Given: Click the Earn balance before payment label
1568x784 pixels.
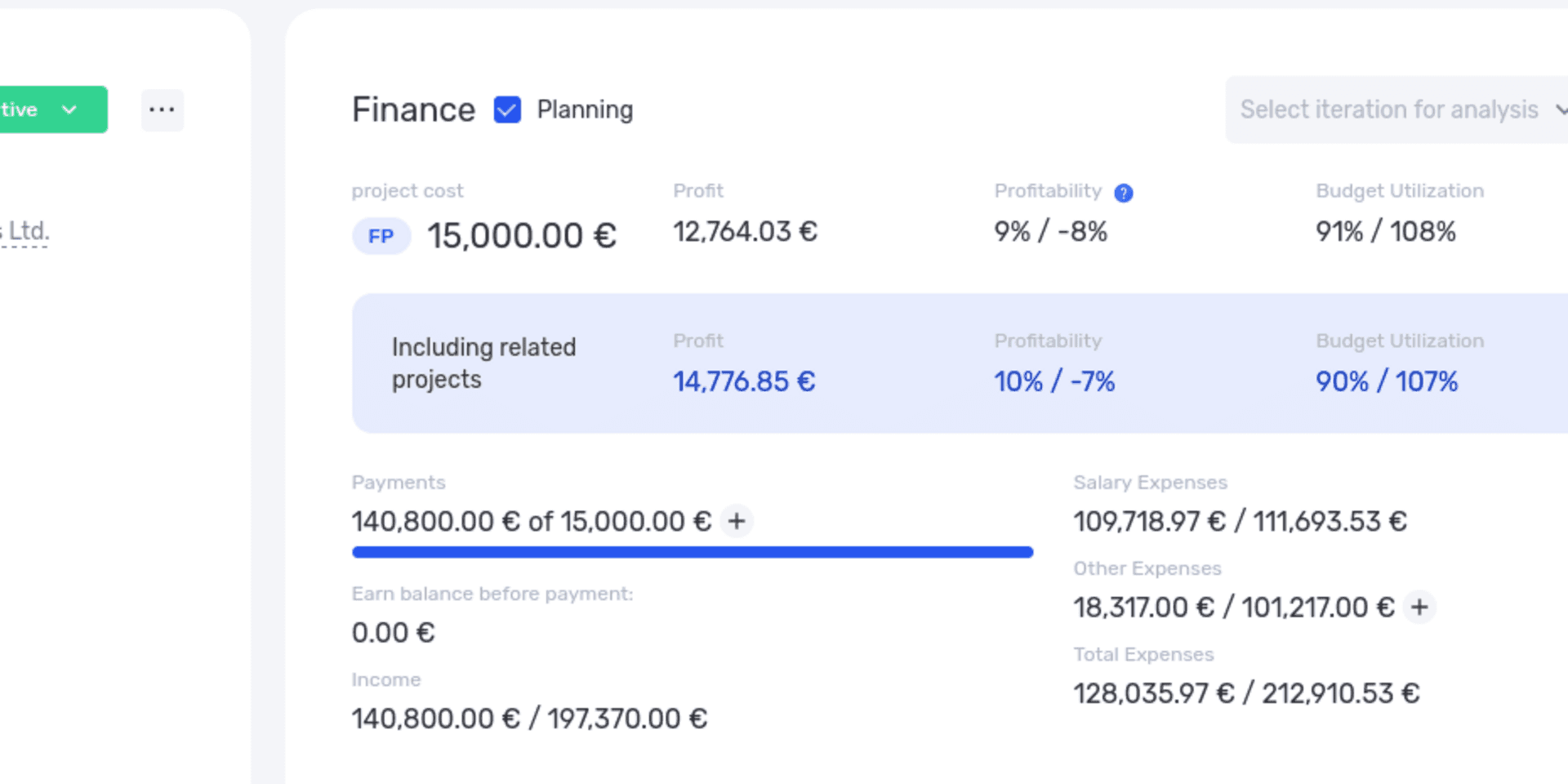Looking at the screenshot, I should 492,594.
